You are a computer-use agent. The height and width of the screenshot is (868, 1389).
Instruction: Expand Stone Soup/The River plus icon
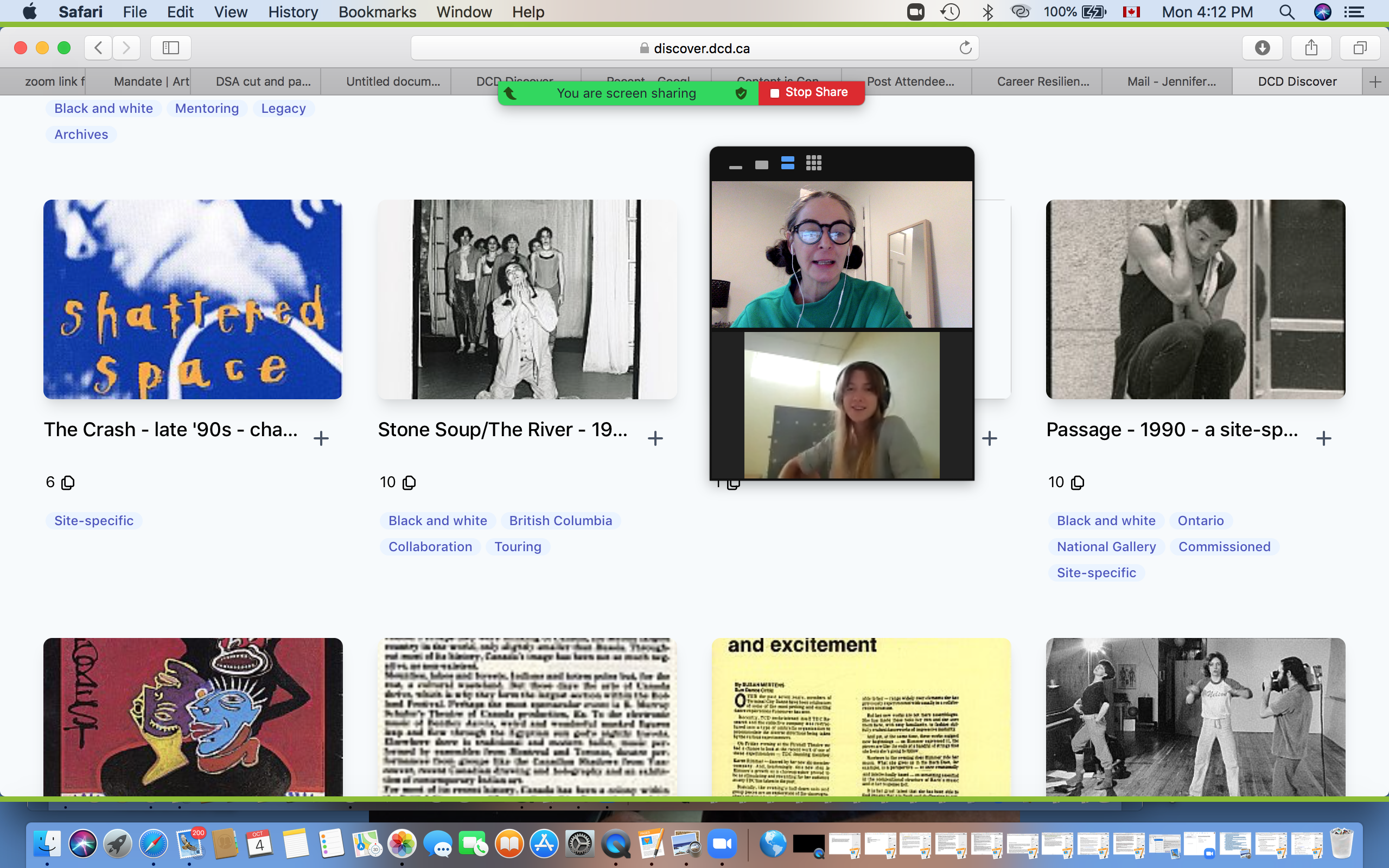pyautogui.click(x=655, y=438)
